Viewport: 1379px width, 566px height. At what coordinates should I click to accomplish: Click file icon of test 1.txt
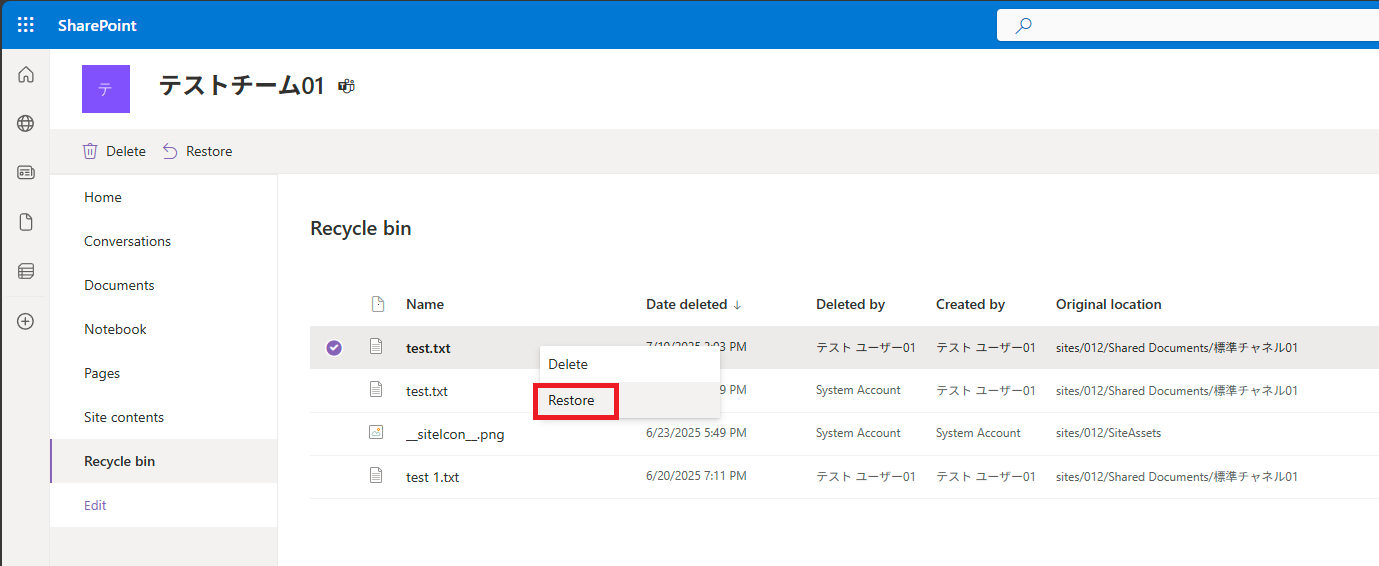pos(376,476)
